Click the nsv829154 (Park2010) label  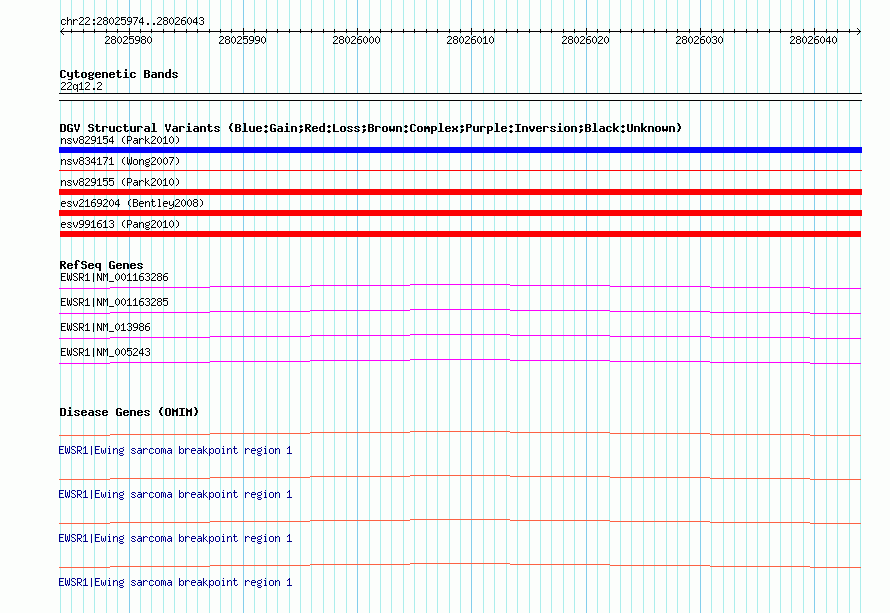(x=120, y=140)
